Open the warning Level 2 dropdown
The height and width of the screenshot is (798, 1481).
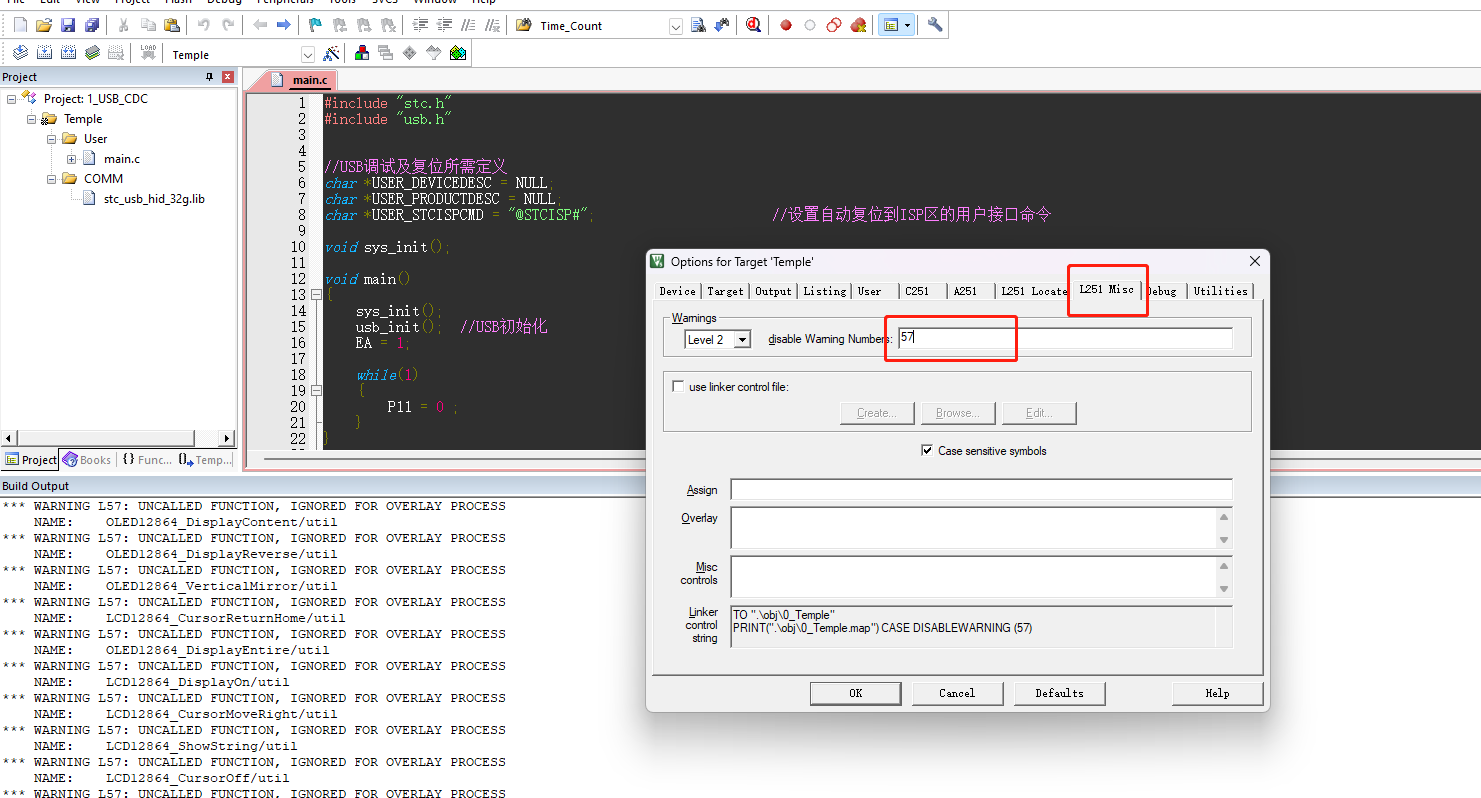[742, 340]
